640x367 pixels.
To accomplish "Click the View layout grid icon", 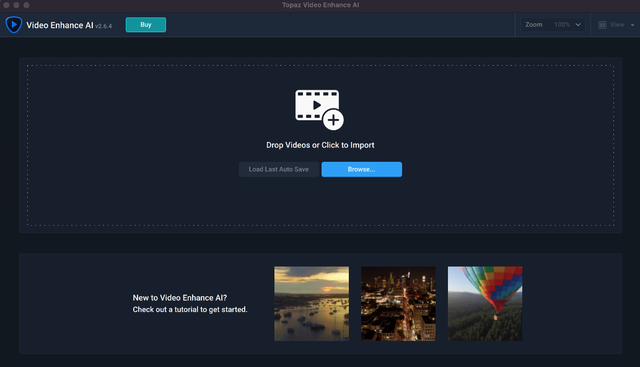I will (602, 25).
